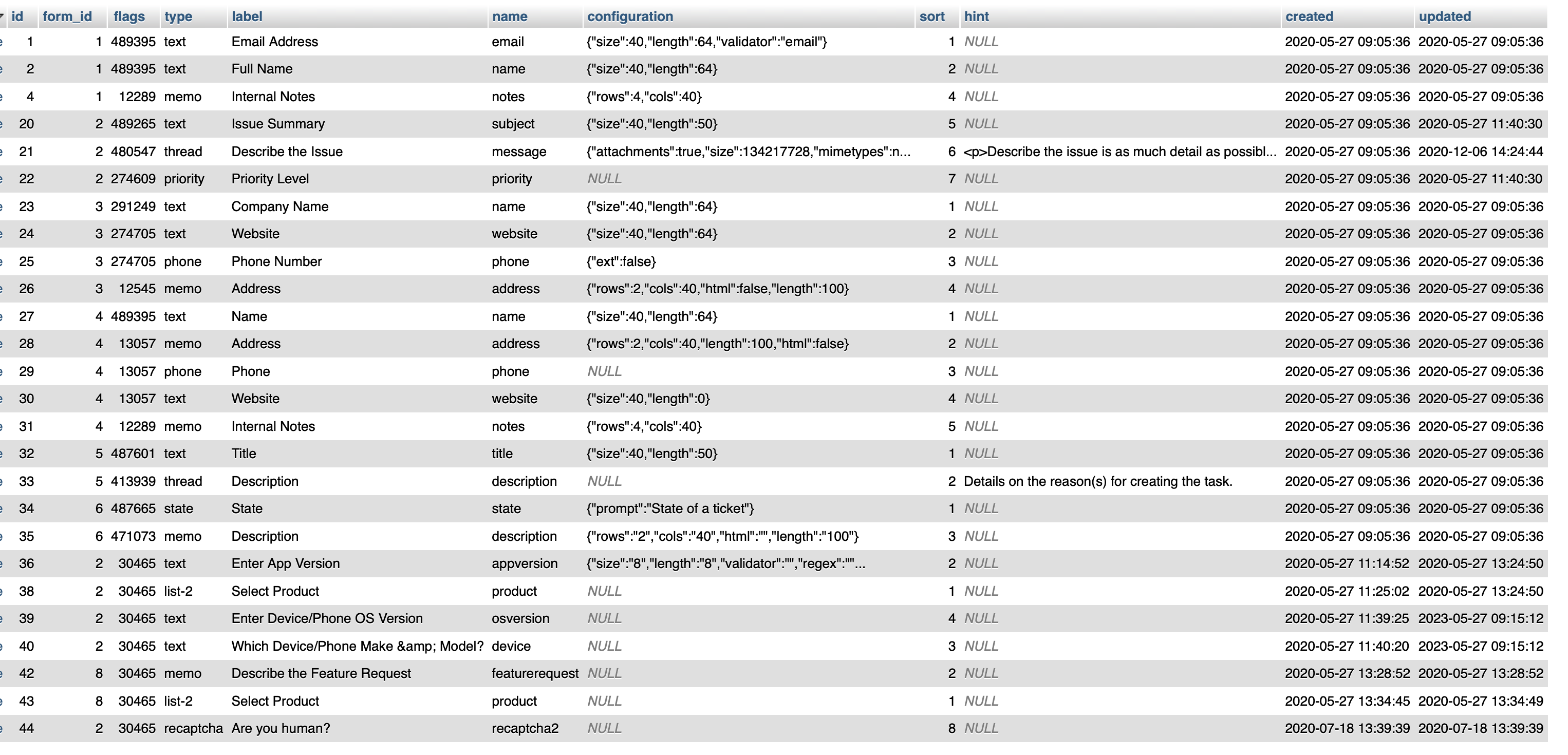The width and height of the screenshot is (1568, 755).
Task: Click the flags value 274609
Action: pos(133,179)
